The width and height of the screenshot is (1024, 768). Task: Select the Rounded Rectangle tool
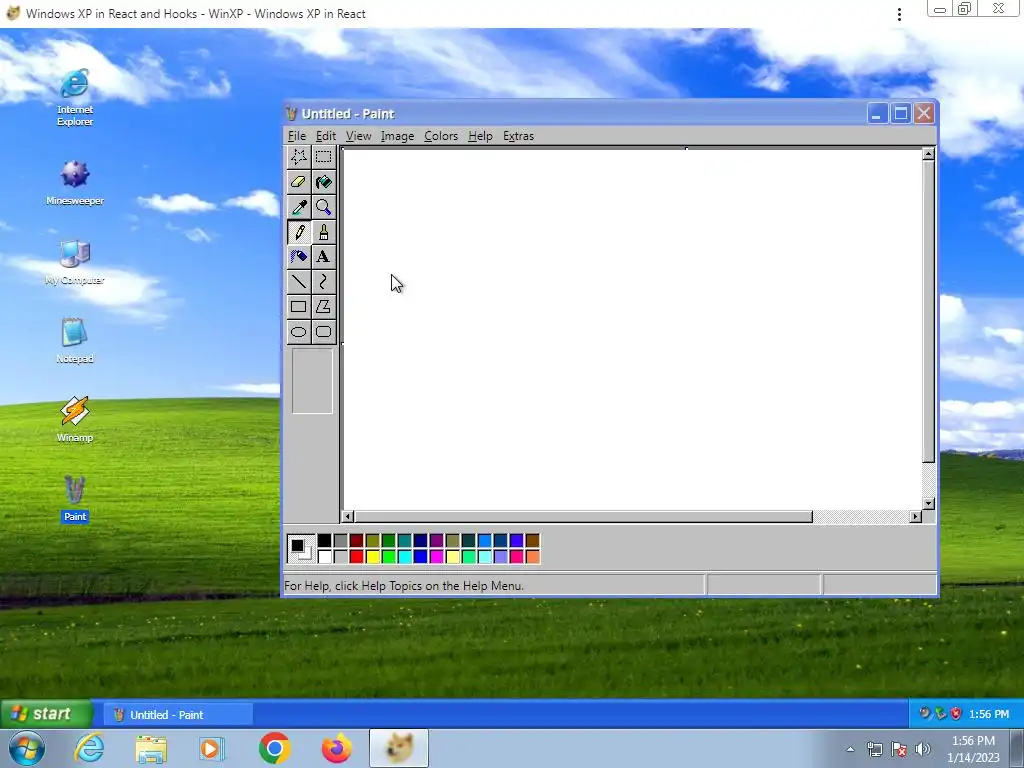323,332
